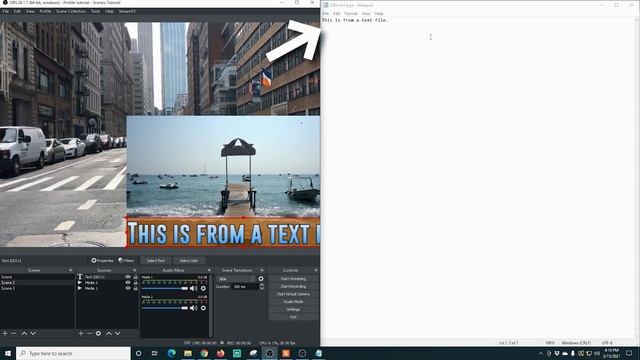
Task: Move the selected scene up
Action: click(x=24, y=333)
